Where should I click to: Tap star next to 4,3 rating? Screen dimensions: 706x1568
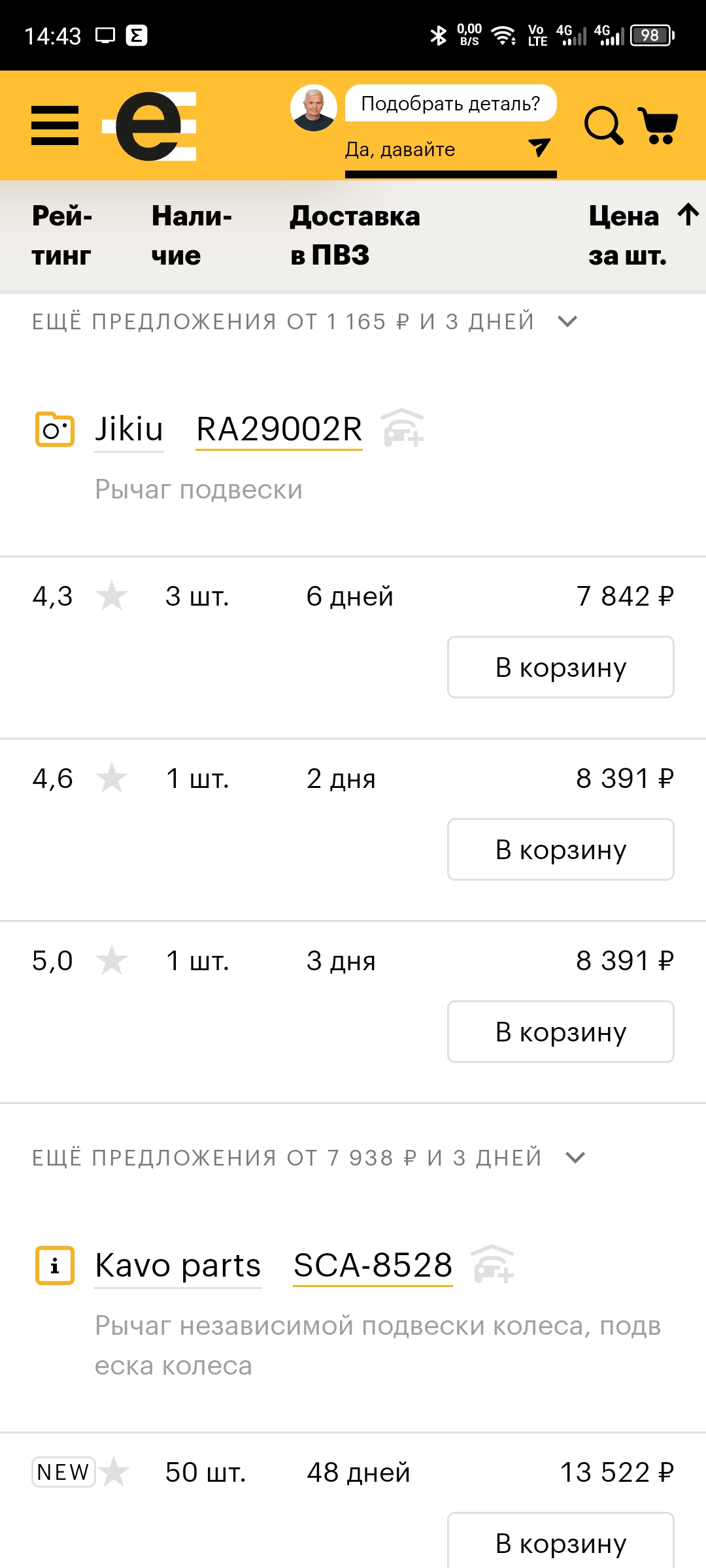point(112,596)
